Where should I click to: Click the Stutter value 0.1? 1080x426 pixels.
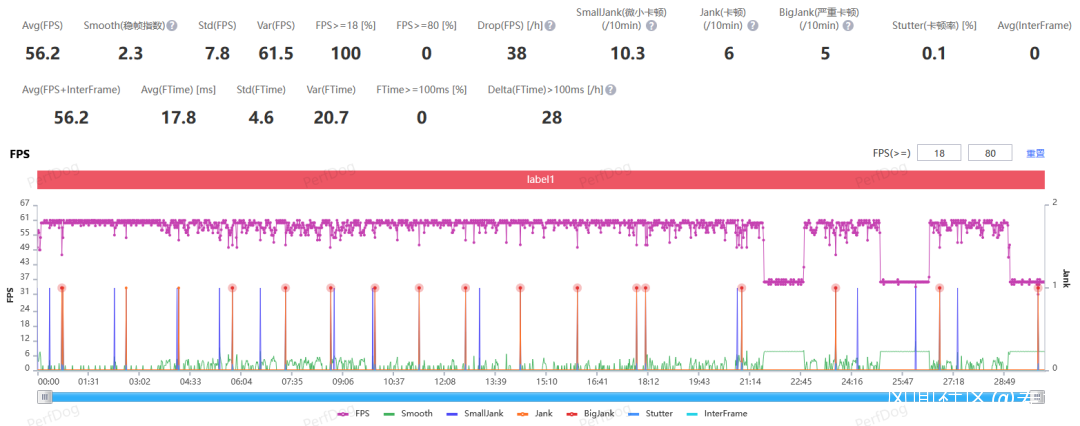(x=933, y=54)
